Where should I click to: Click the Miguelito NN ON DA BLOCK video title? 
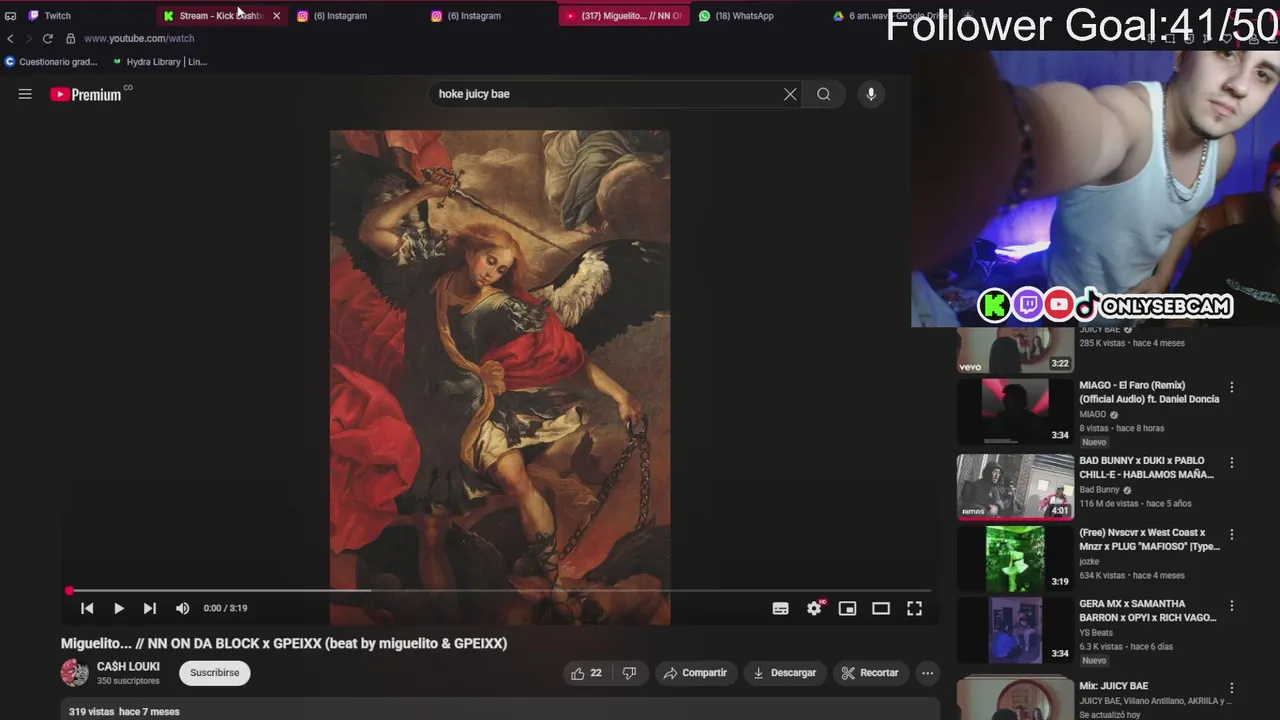click(284, 643)
